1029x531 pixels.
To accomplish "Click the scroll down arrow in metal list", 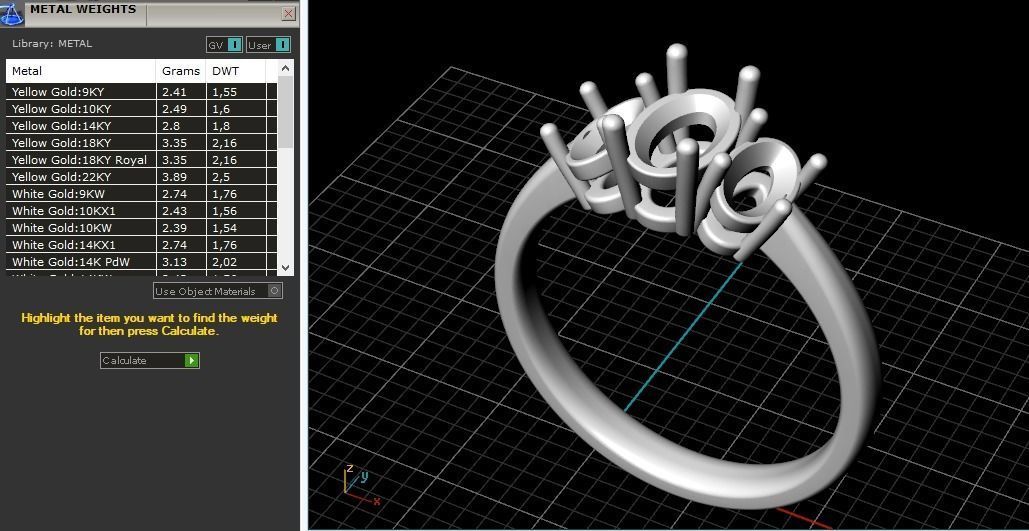I will [285, 267].
